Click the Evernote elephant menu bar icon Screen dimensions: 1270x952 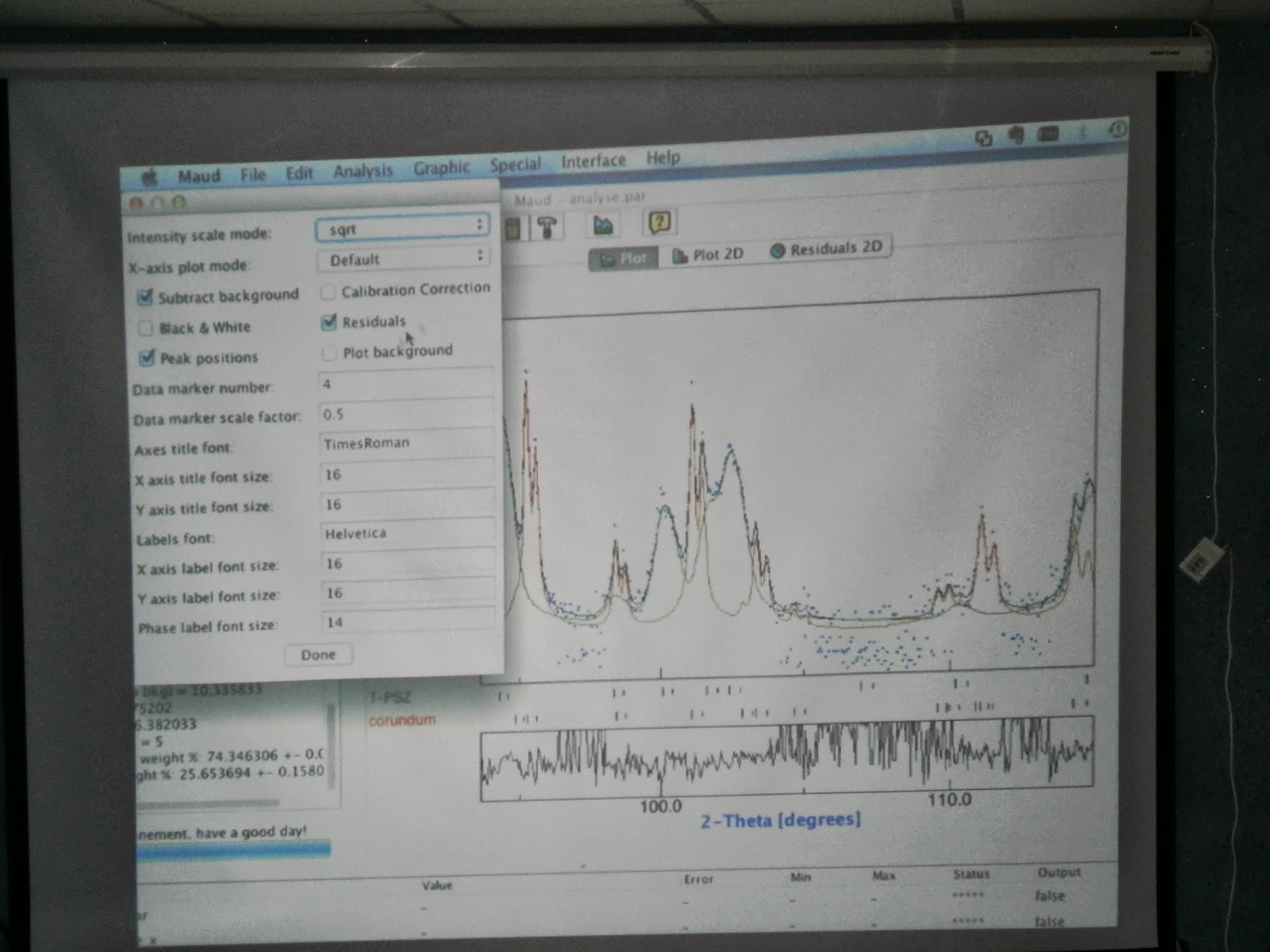click(x=1016, y=136)
